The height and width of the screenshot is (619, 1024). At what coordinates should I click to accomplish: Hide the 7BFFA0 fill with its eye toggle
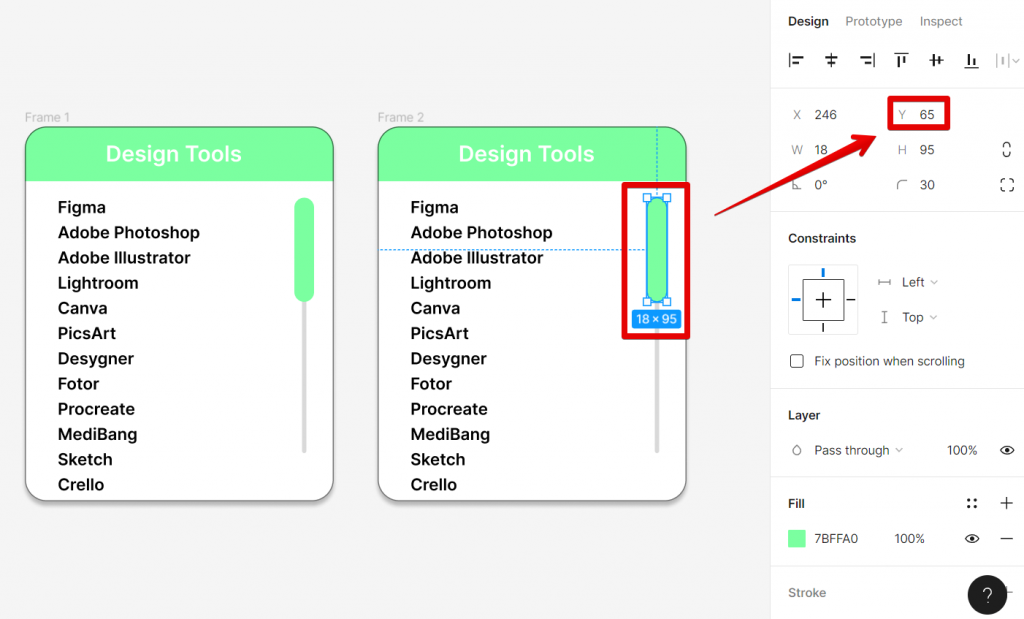click(x=971, y=538)
